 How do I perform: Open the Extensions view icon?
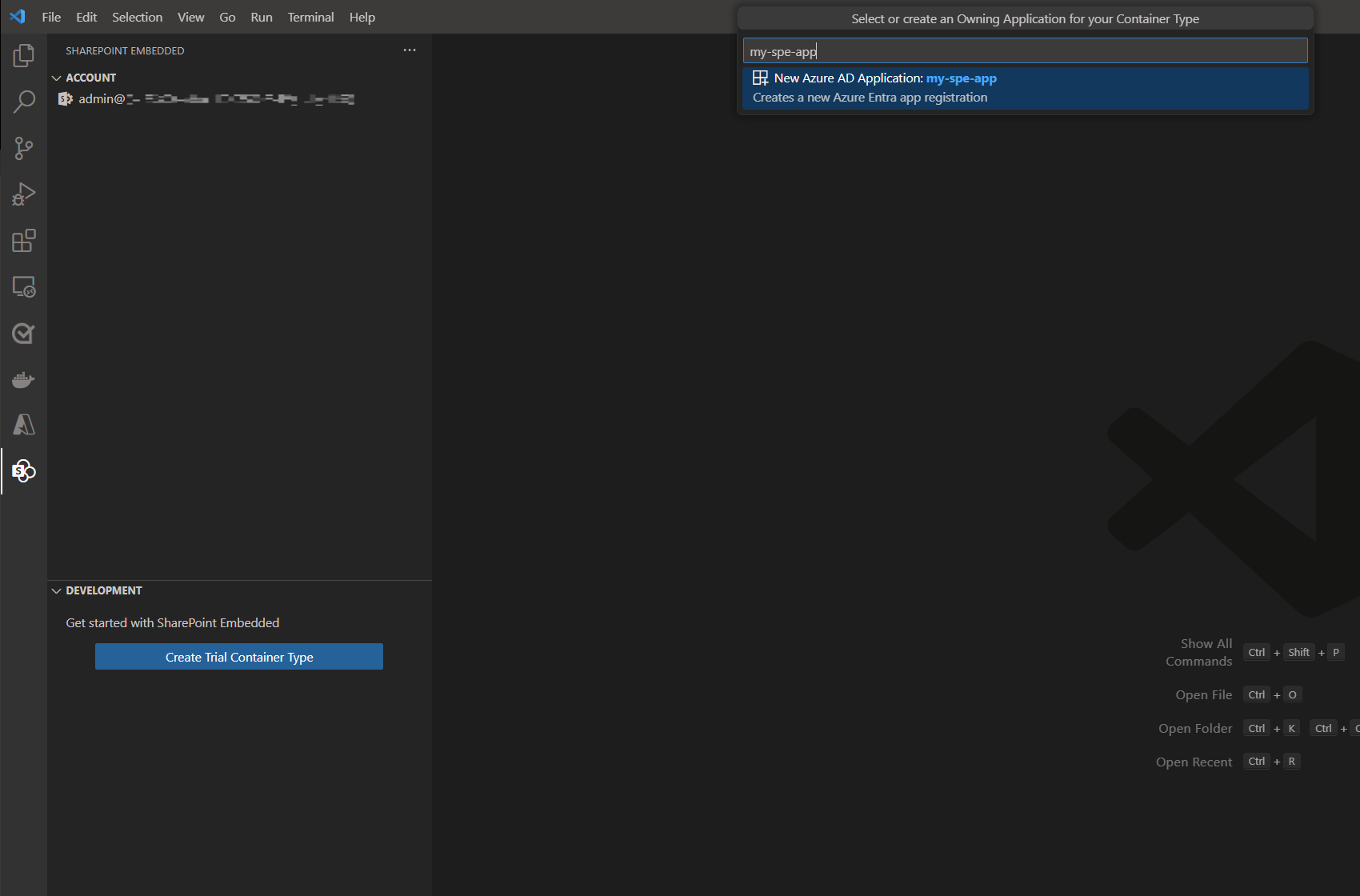23,240
